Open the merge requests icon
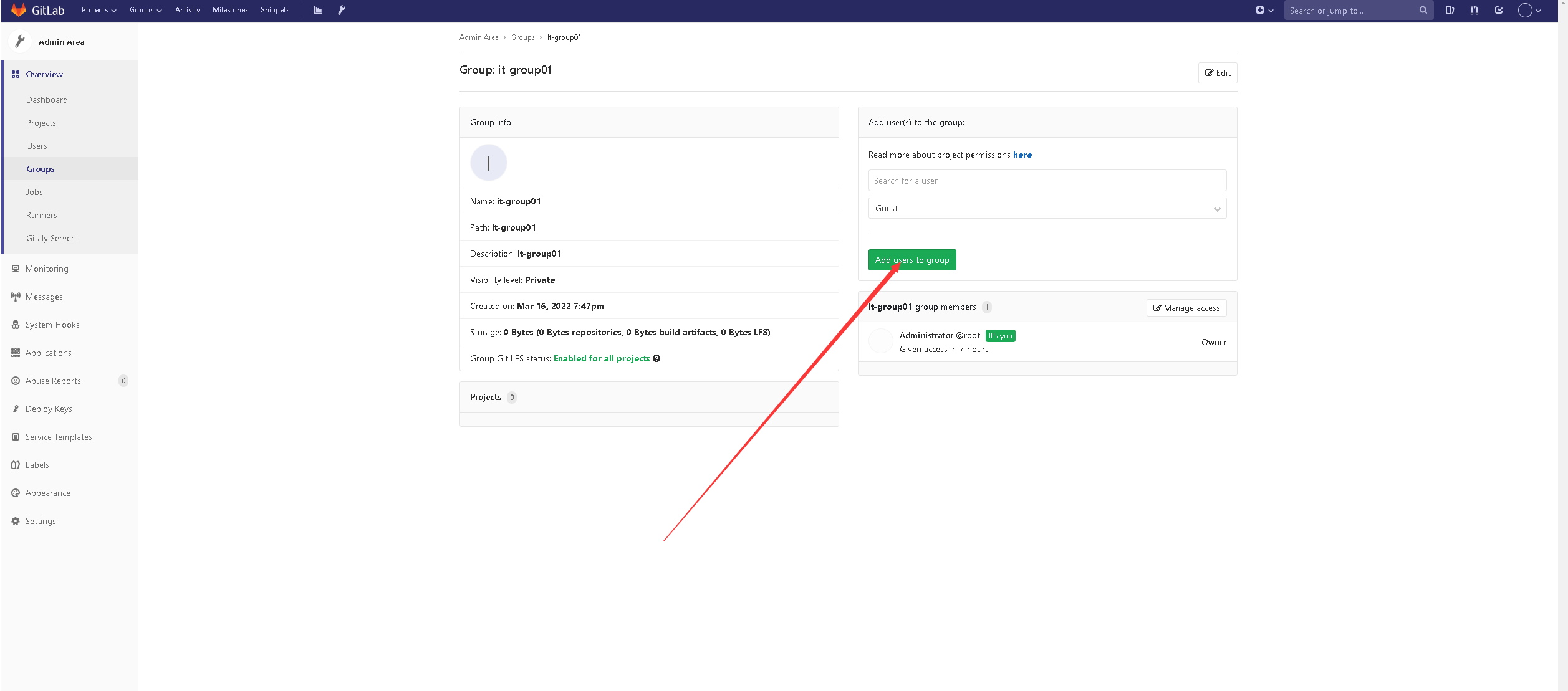 tap(1474, 10)
